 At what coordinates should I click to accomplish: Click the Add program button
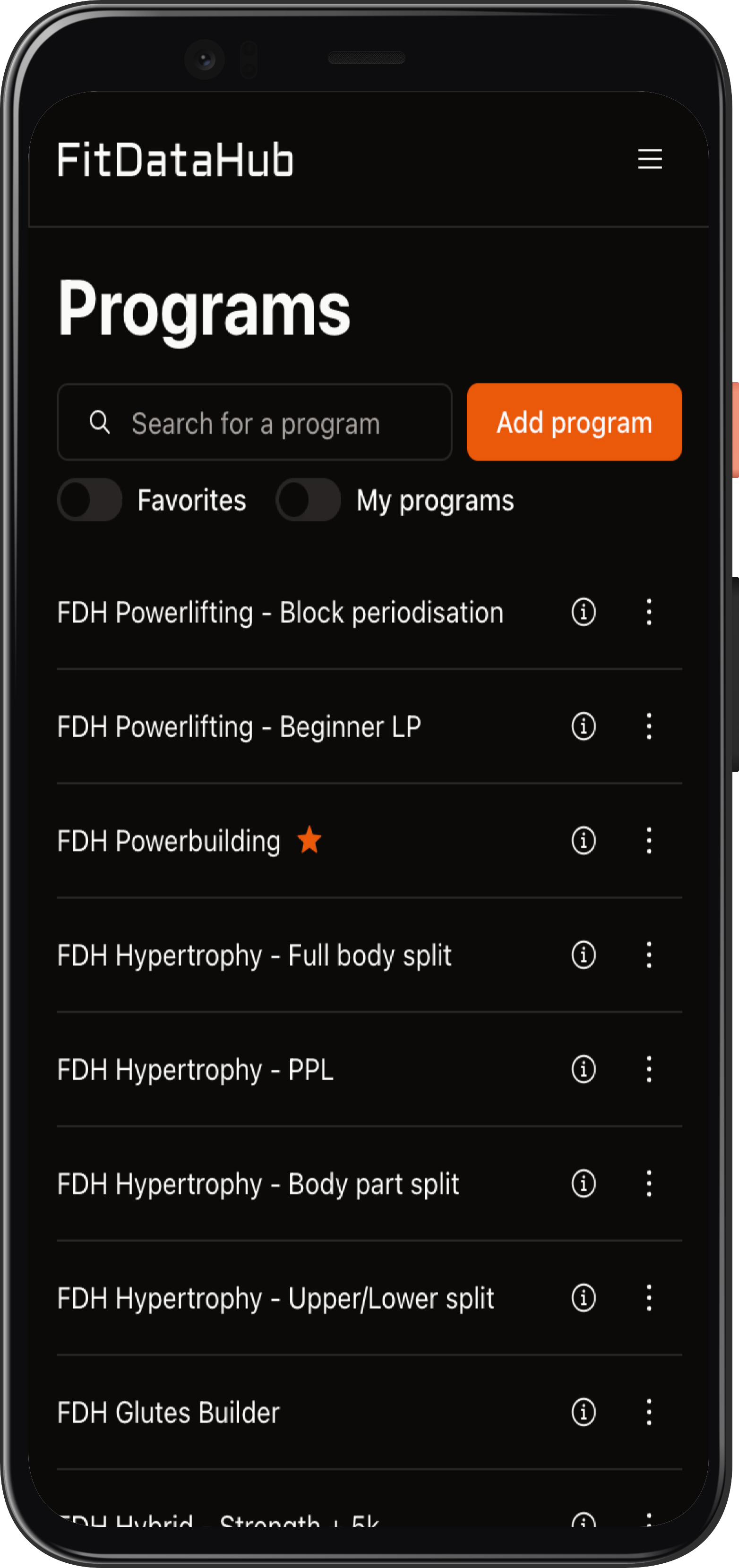point(574,422)
